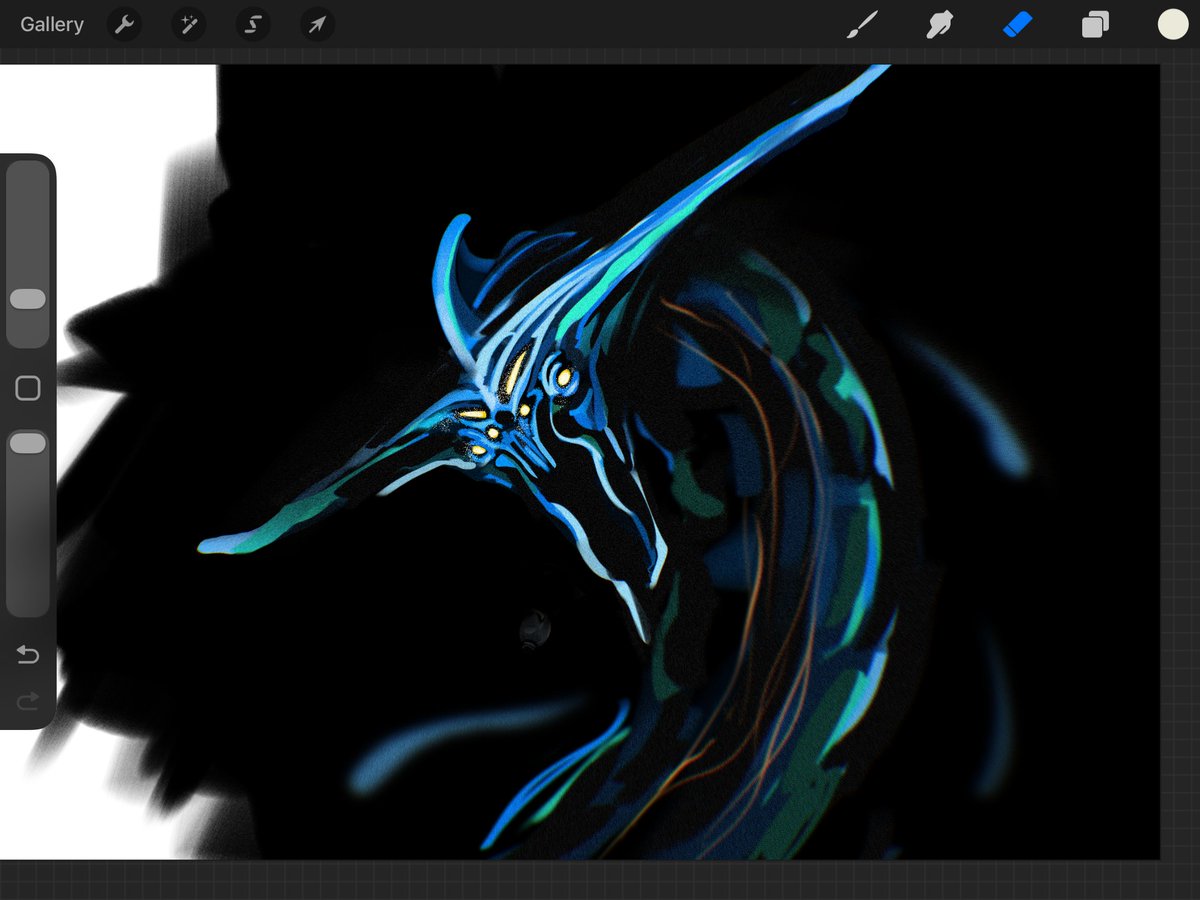Activate the Selection tool
This screenshot has width=1200, height=900.
click(253, 25)
